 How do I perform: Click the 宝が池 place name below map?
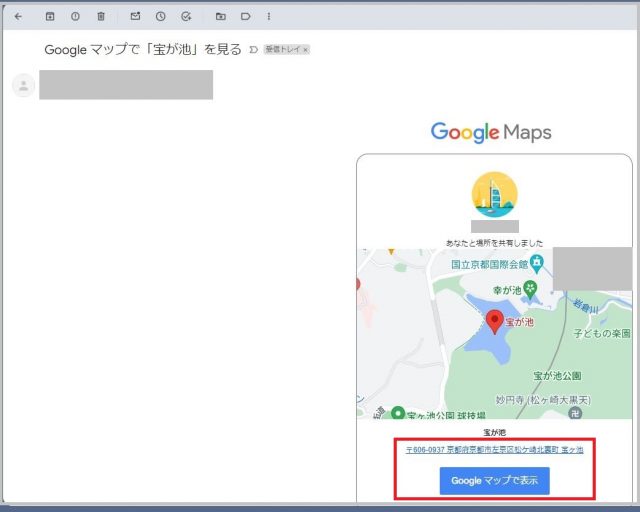pyautogui.click(x=494, y=432)
